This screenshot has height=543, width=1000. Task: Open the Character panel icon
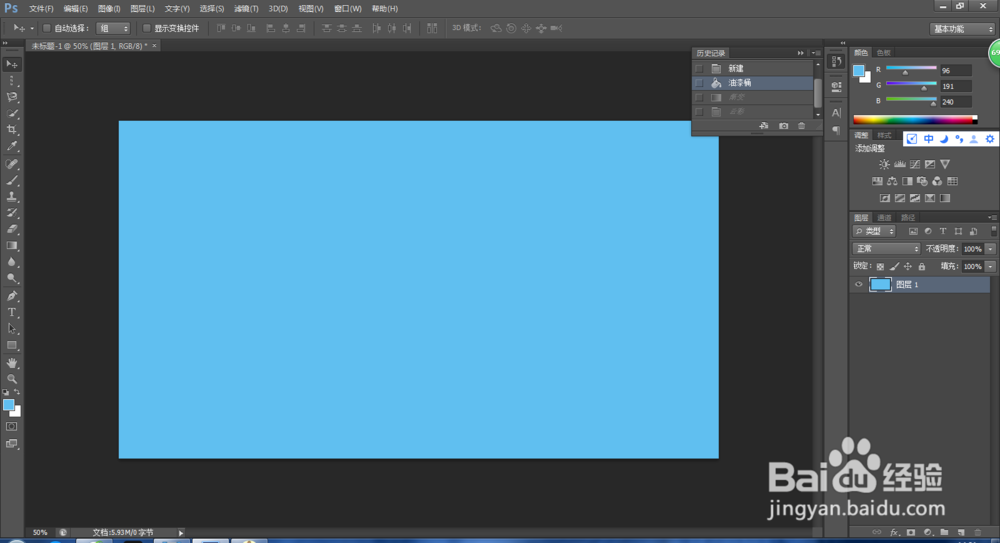pos(836,113)
